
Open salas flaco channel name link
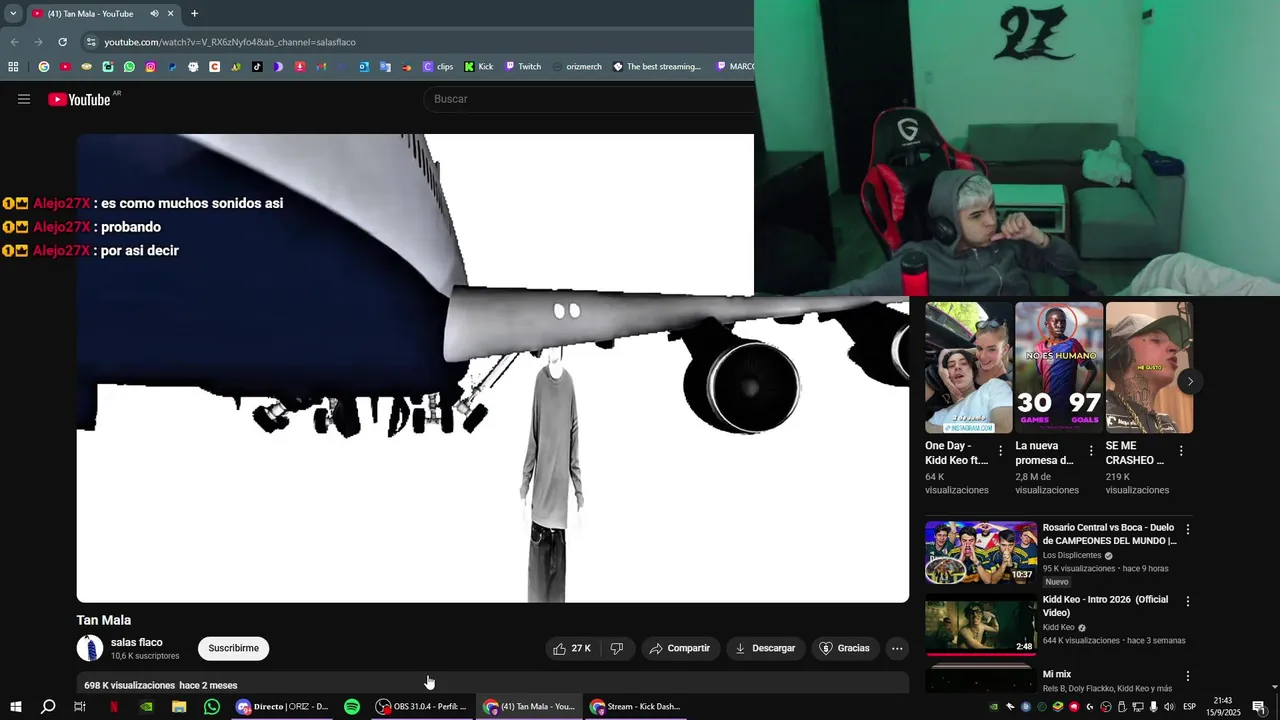137,642
